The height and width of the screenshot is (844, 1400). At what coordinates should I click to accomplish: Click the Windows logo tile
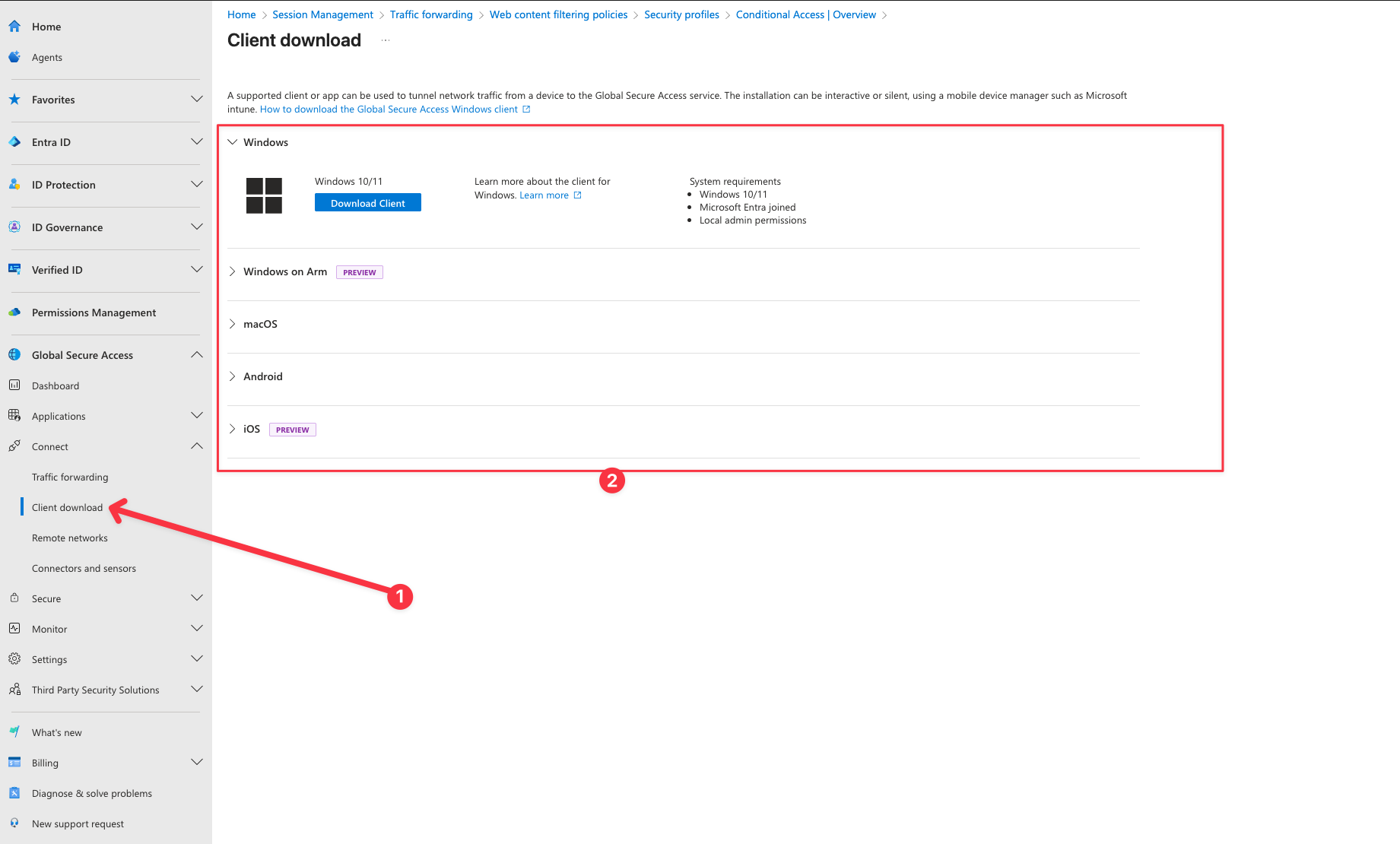[264, 195]
